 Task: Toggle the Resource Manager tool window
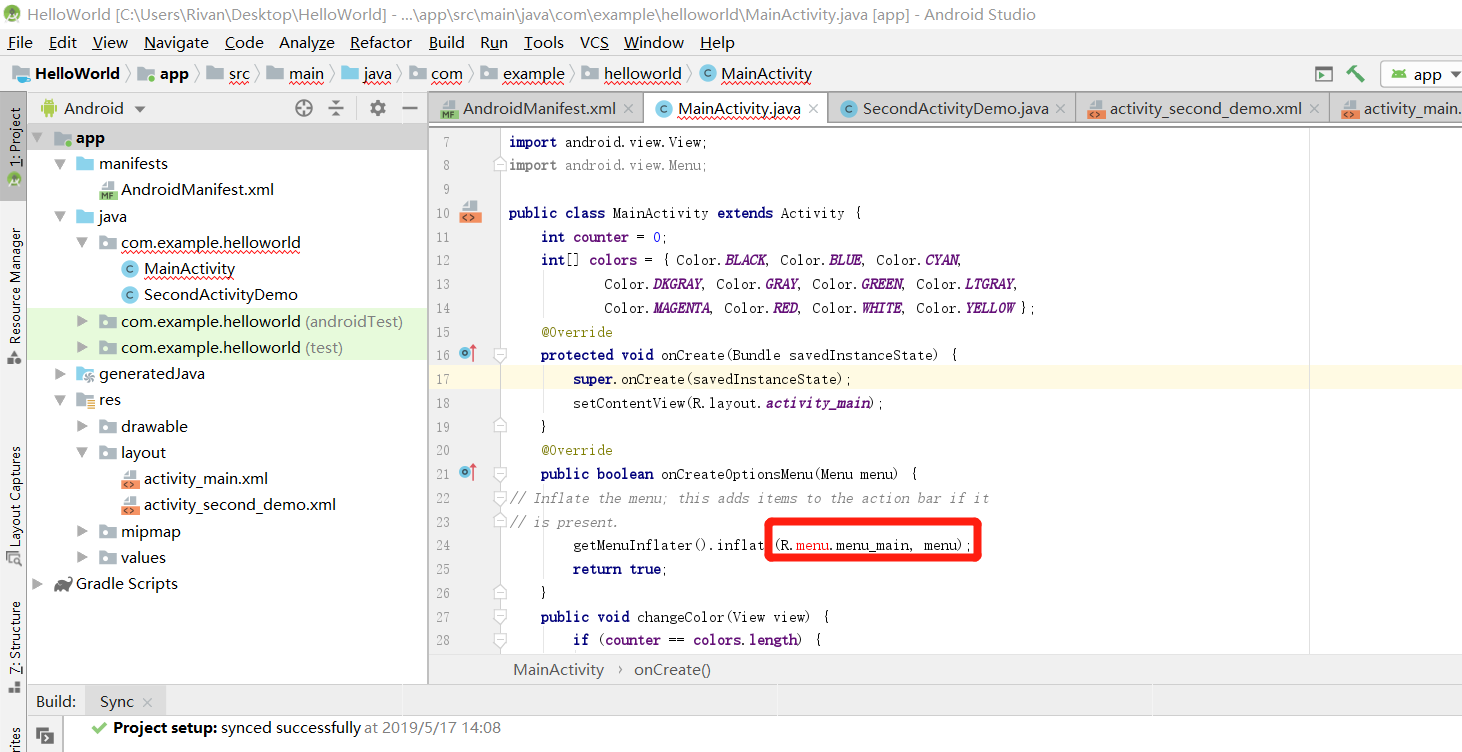pyautogui.click(x=14, y=295)
